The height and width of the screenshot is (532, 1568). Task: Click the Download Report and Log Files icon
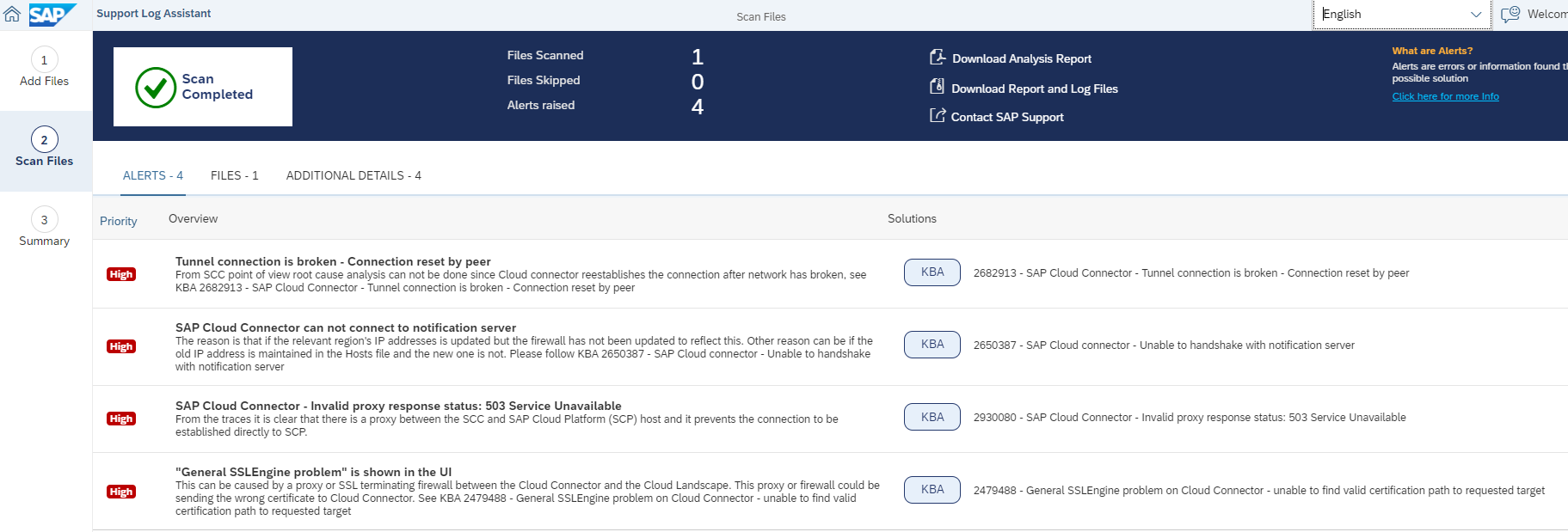(x=938, y=87)
